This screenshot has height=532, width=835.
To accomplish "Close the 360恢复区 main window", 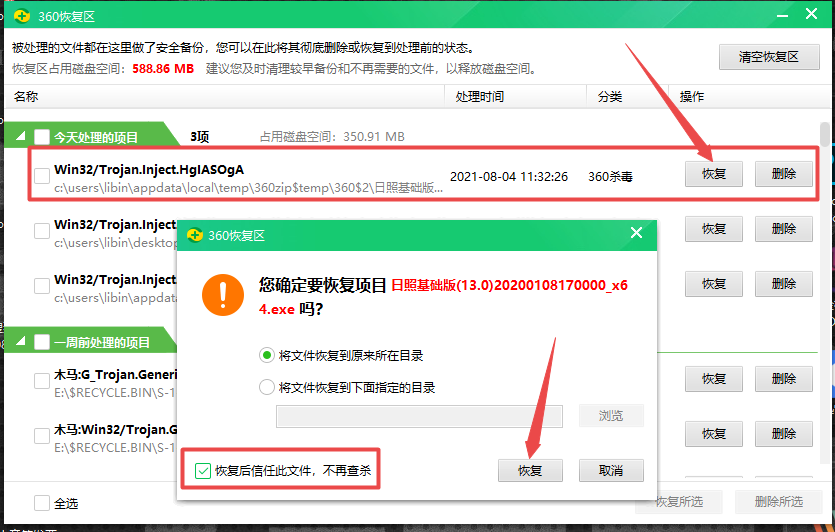I will 809,14.
